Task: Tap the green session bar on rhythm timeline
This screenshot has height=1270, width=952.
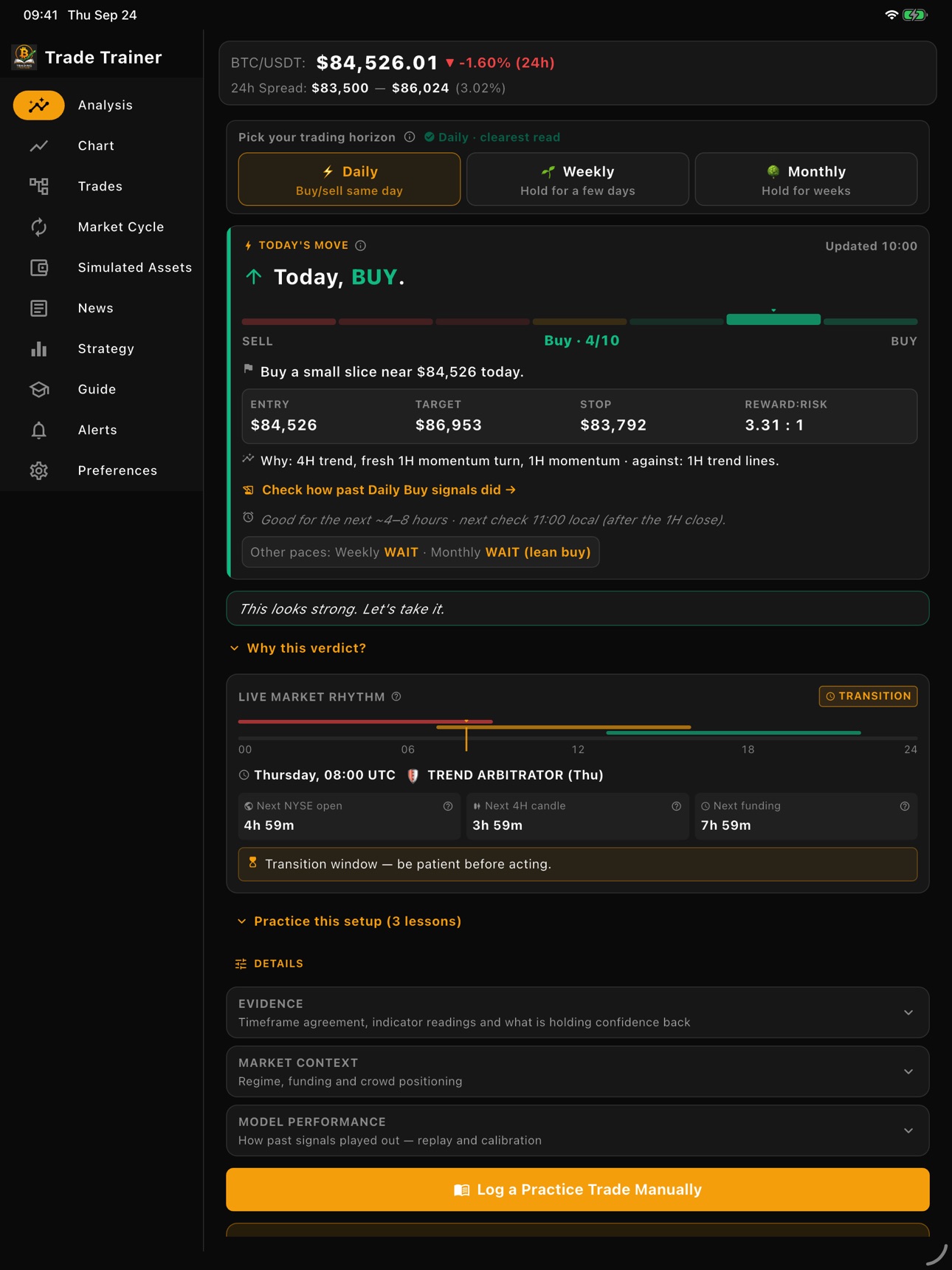Action: 734,732
